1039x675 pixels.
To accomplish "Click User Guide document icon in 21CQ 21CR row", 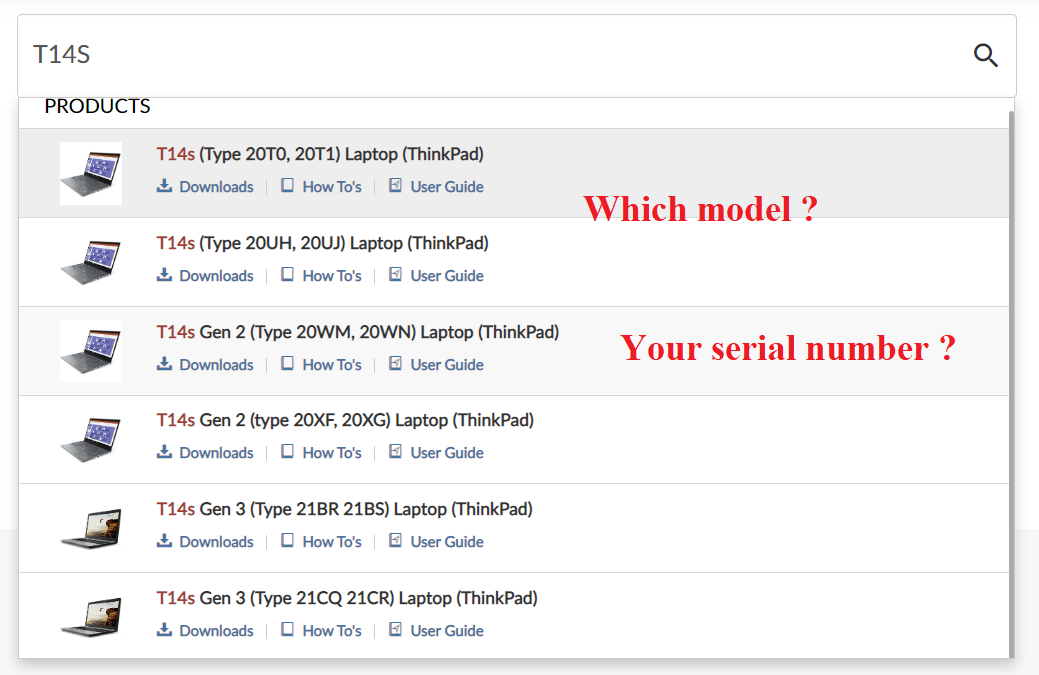I will click(395, 629).
